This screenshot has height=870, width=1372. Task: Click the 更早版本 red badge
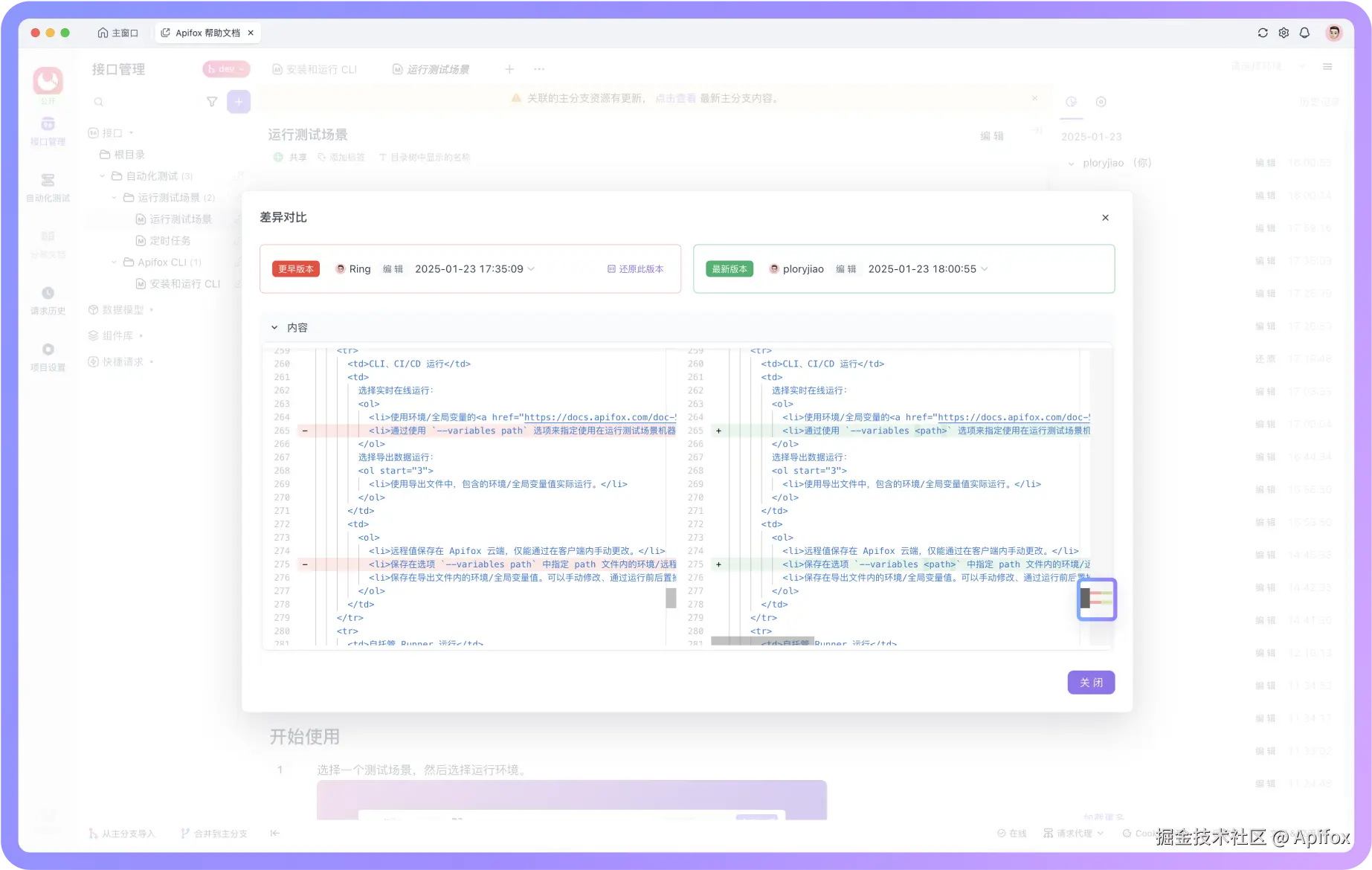(x=296, y=269)
